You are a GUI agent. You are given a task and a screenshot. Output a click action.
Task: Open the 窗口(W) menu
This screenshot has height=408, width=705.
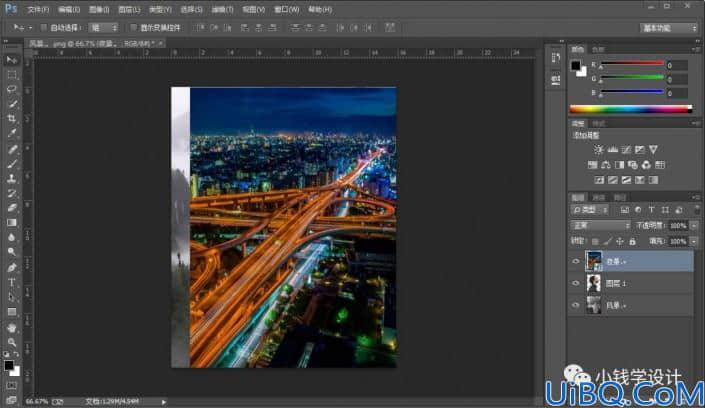point(287,9)
